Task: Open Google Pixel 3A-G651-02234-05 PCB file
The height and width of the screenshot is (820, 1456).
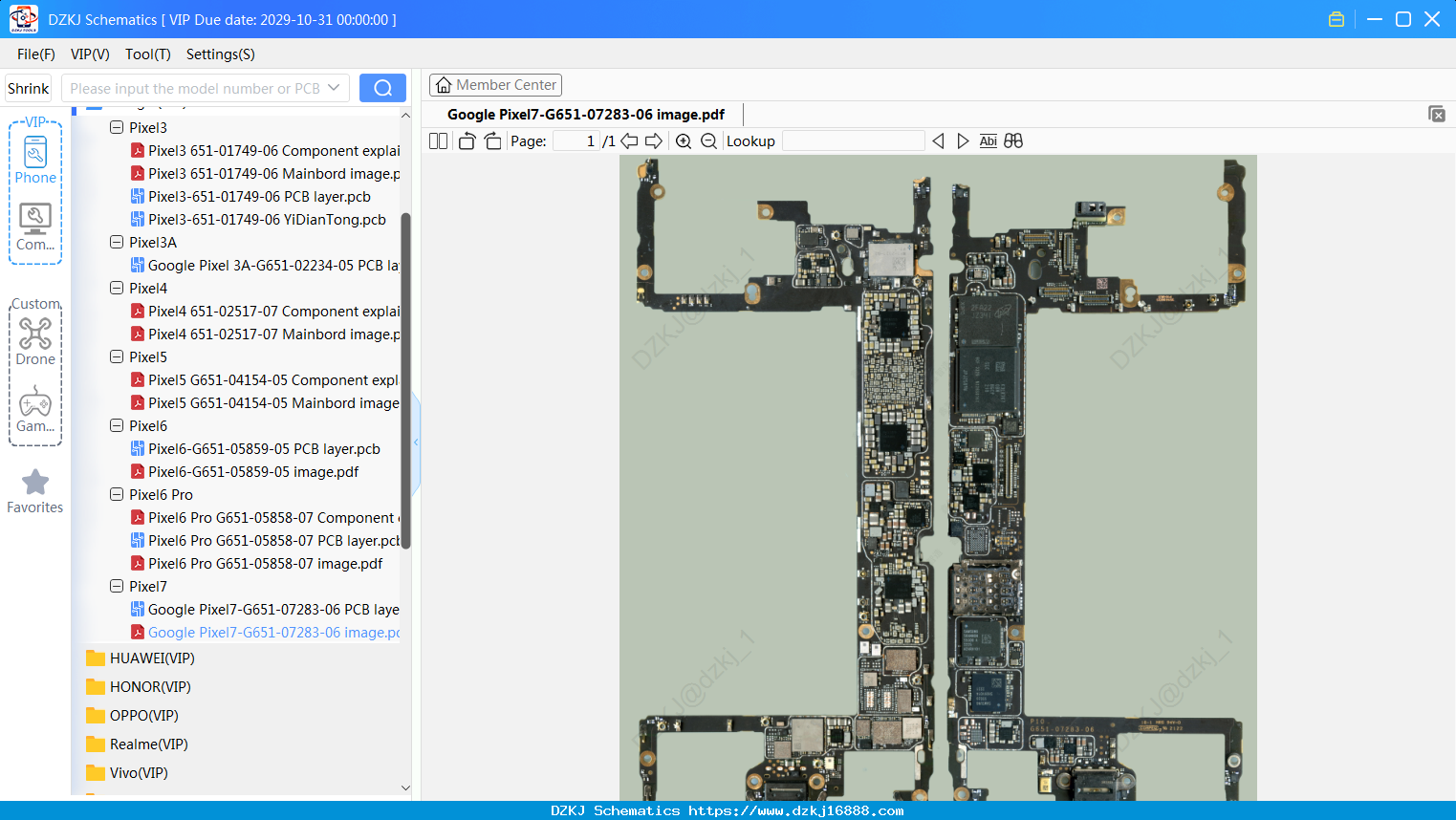Action: [265, 265]
